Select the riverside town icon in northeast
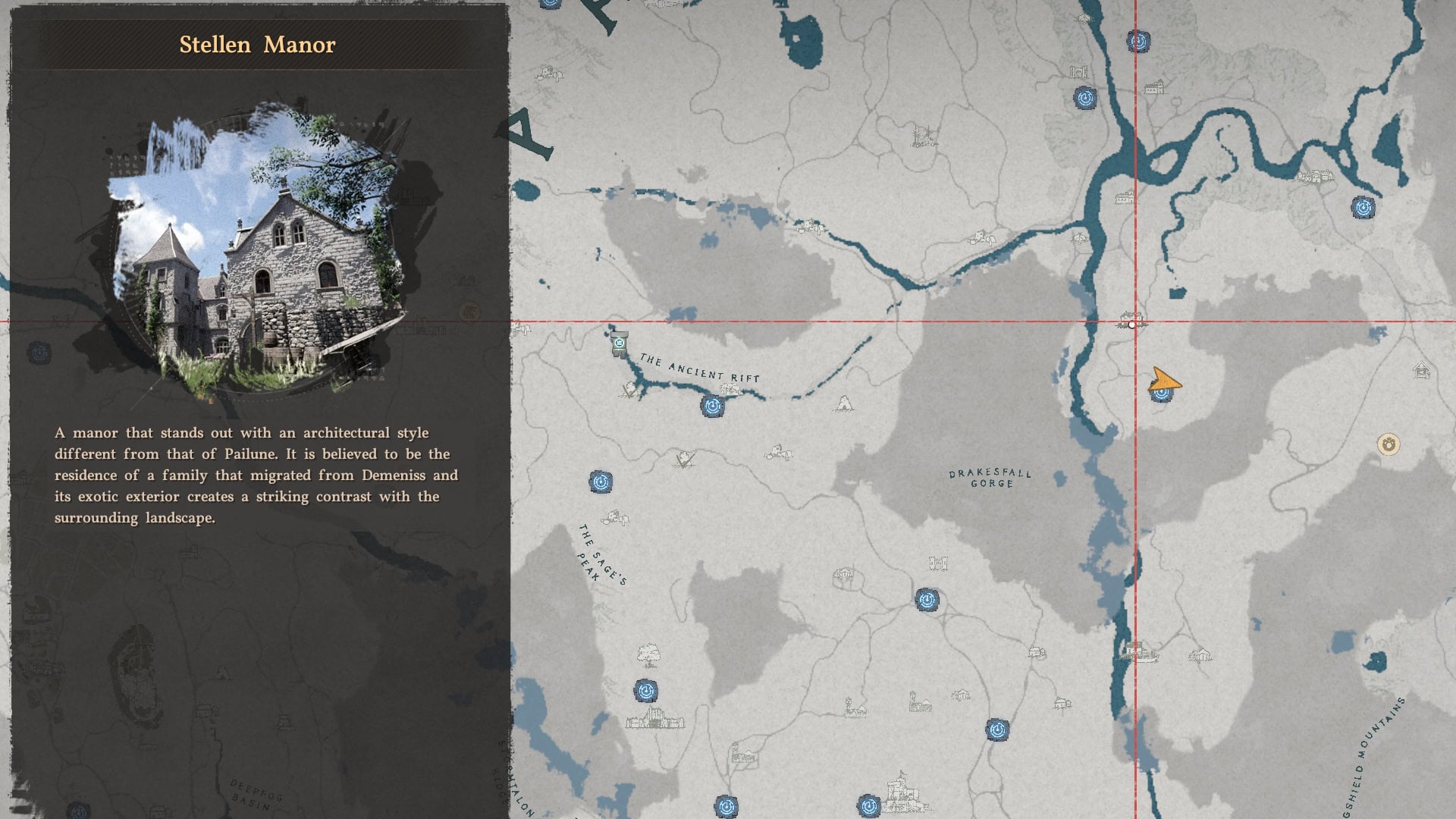This screenshot has height=819, width=1456. click(1316, 177)
